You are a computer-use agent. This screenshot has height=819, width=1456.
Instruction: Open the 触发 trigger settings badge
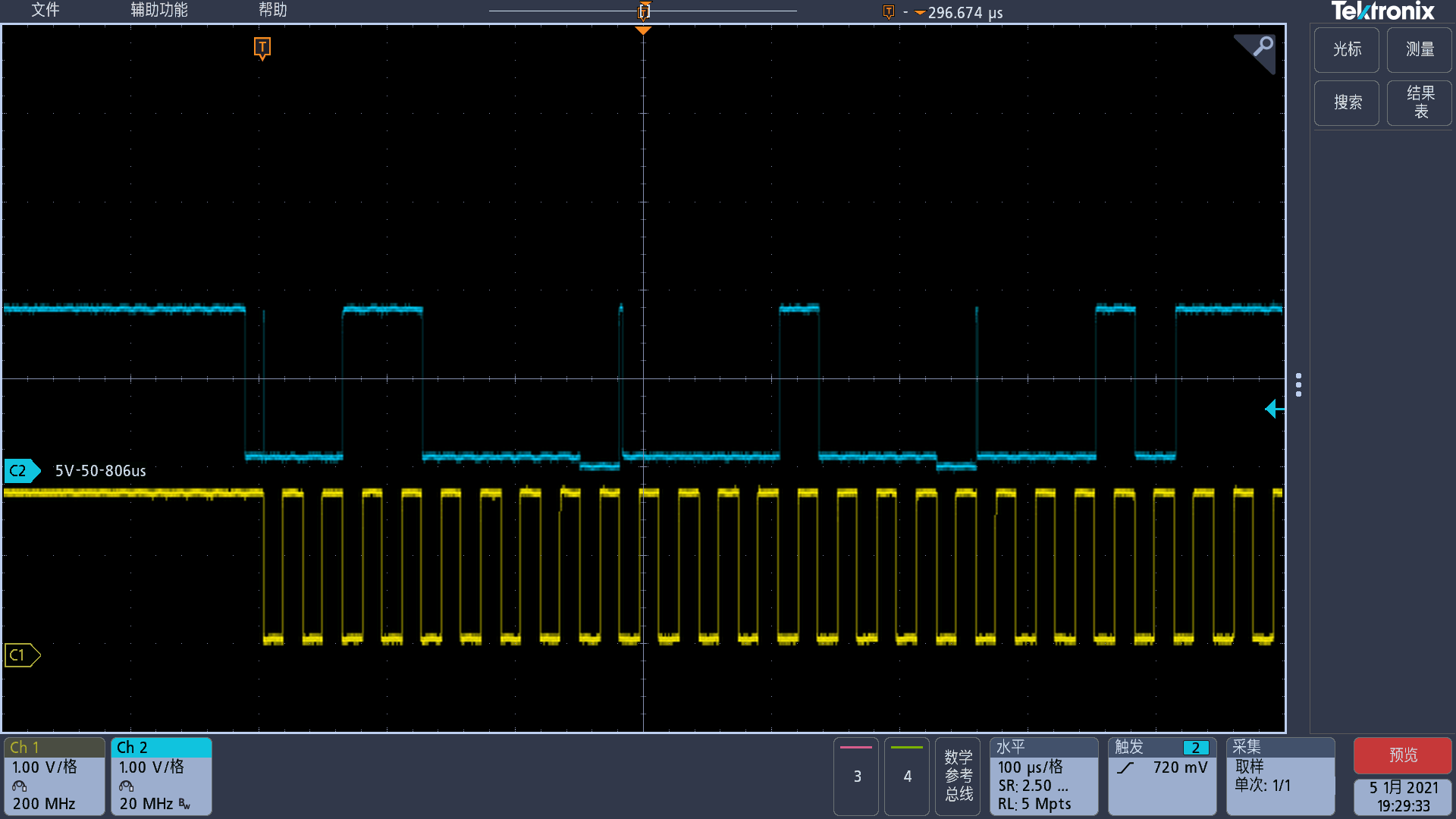[1161, 777]
